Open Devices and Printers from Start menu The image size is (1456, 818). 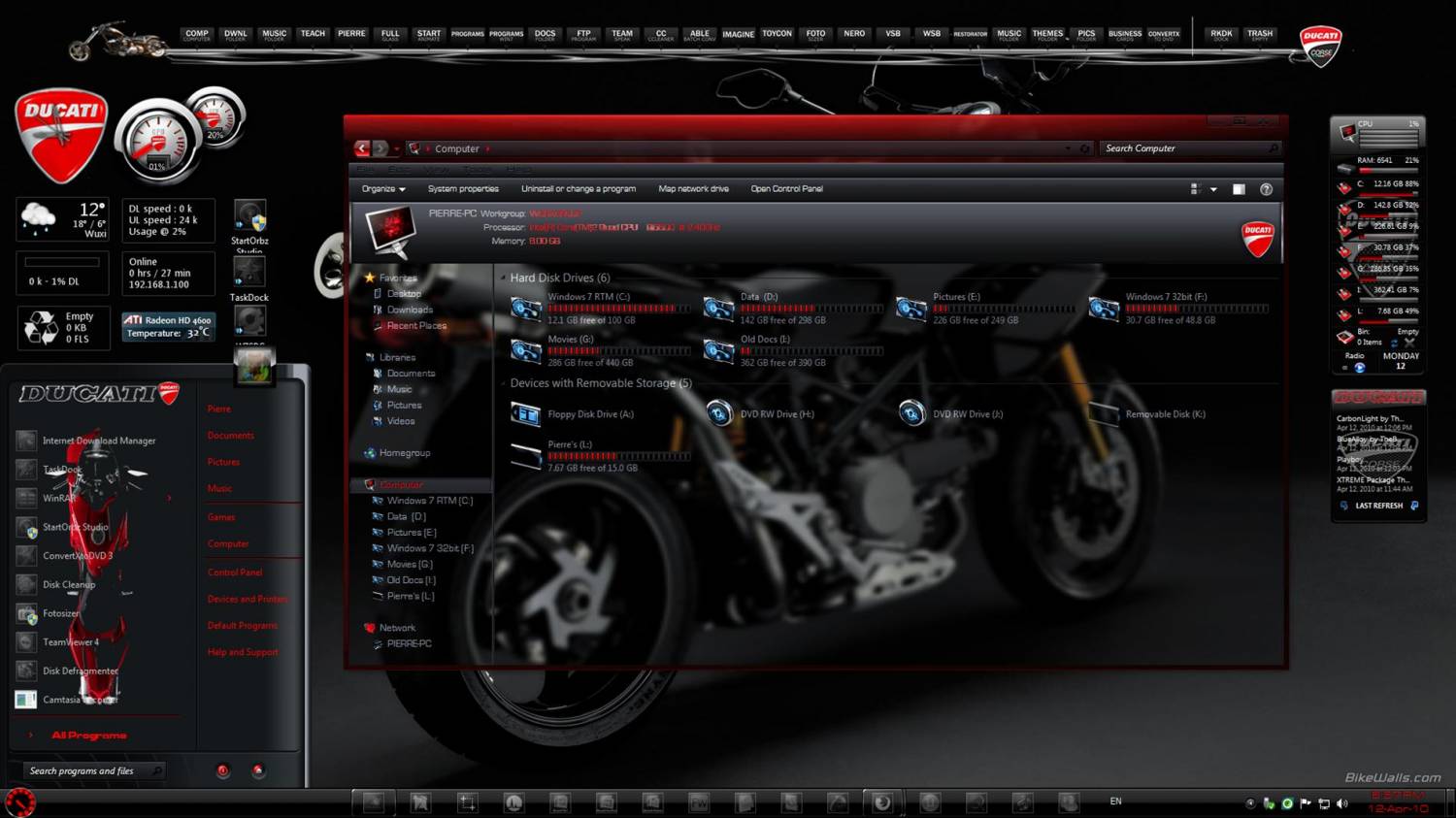(248, 599)
